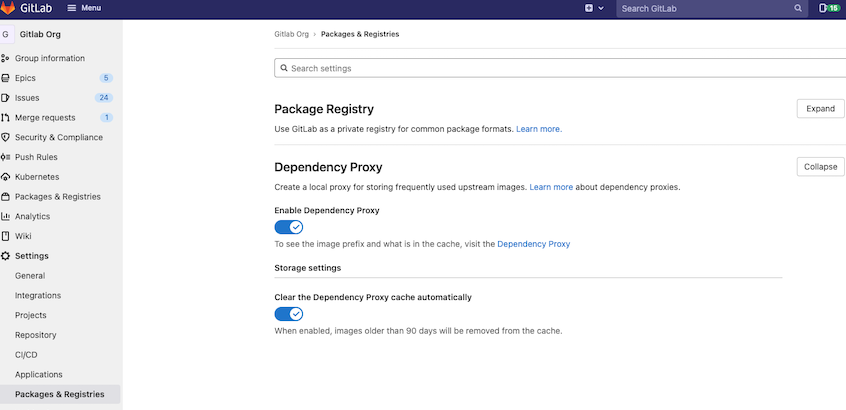Image resolution: width=846 pixels, height=410 pixels.
Task: Click the magnifier icon in the GitLab search
Action: pyautogui.click(x=798, y=9)
